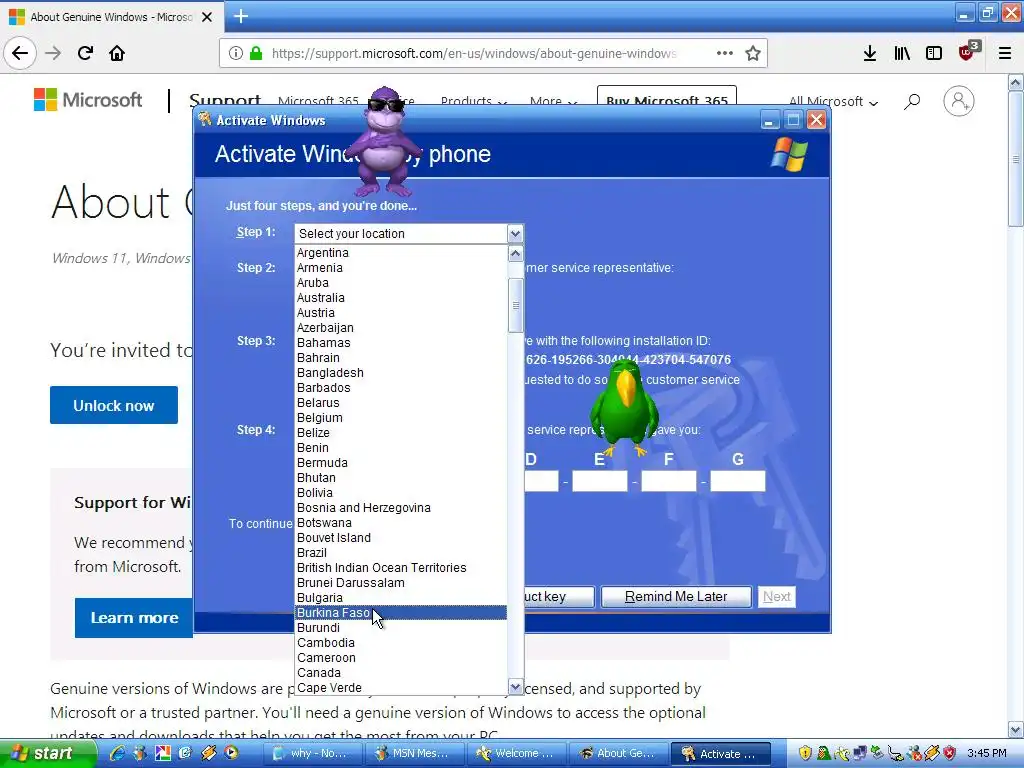Click the browser address bar URL
Image resolution: width=1024 pixels, height=768 pixels.
(474, 54)
